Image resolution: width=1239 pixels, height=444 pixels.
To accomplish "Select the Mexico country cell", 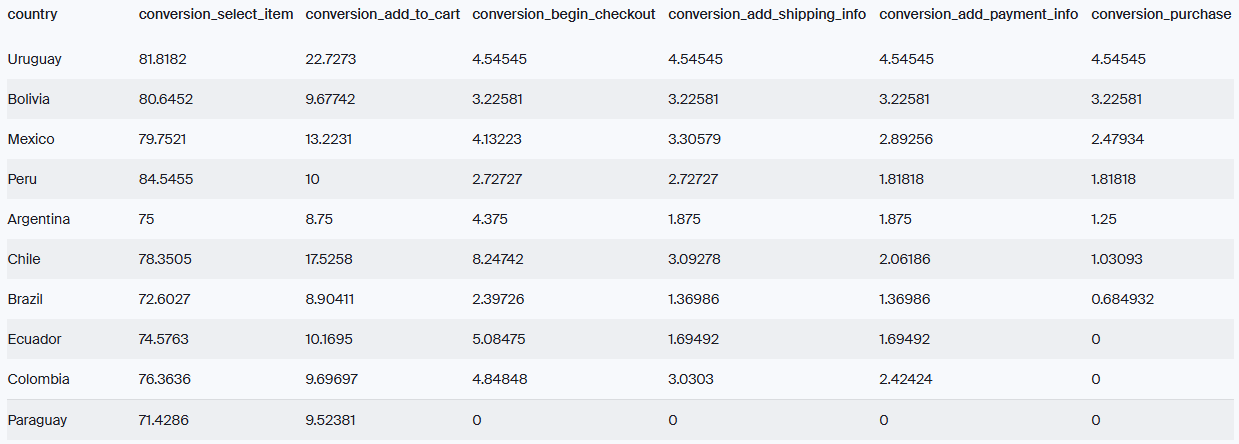I will (31, 139).
